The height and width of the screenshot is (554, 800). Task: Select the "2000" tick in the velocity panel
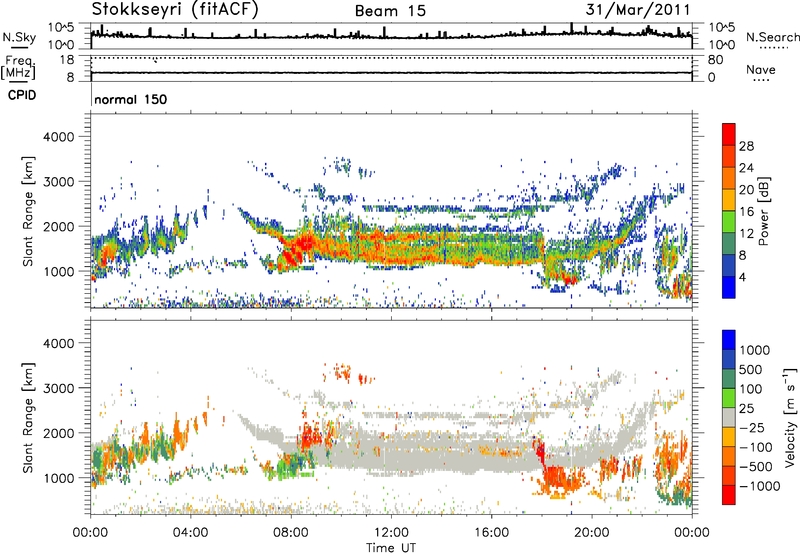pos(58,433)
